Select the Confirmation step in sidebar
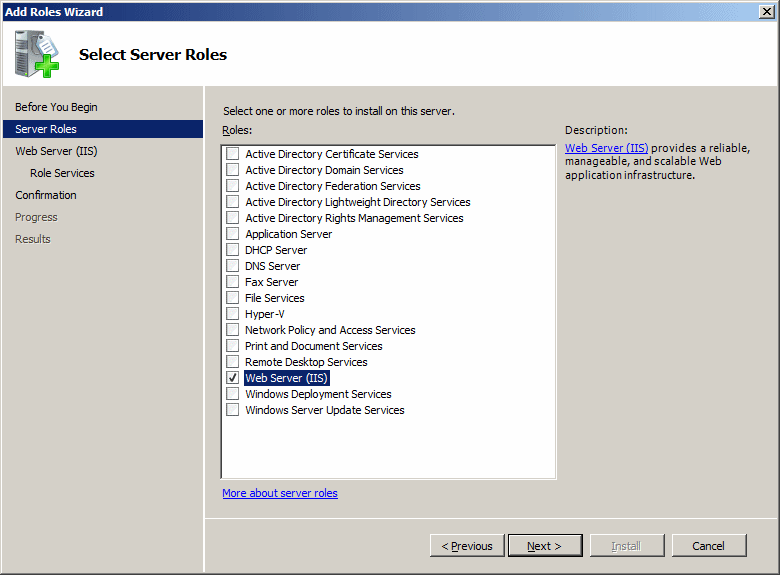The width and height of the screenshot is (780, 575). (x=46, y=195)
